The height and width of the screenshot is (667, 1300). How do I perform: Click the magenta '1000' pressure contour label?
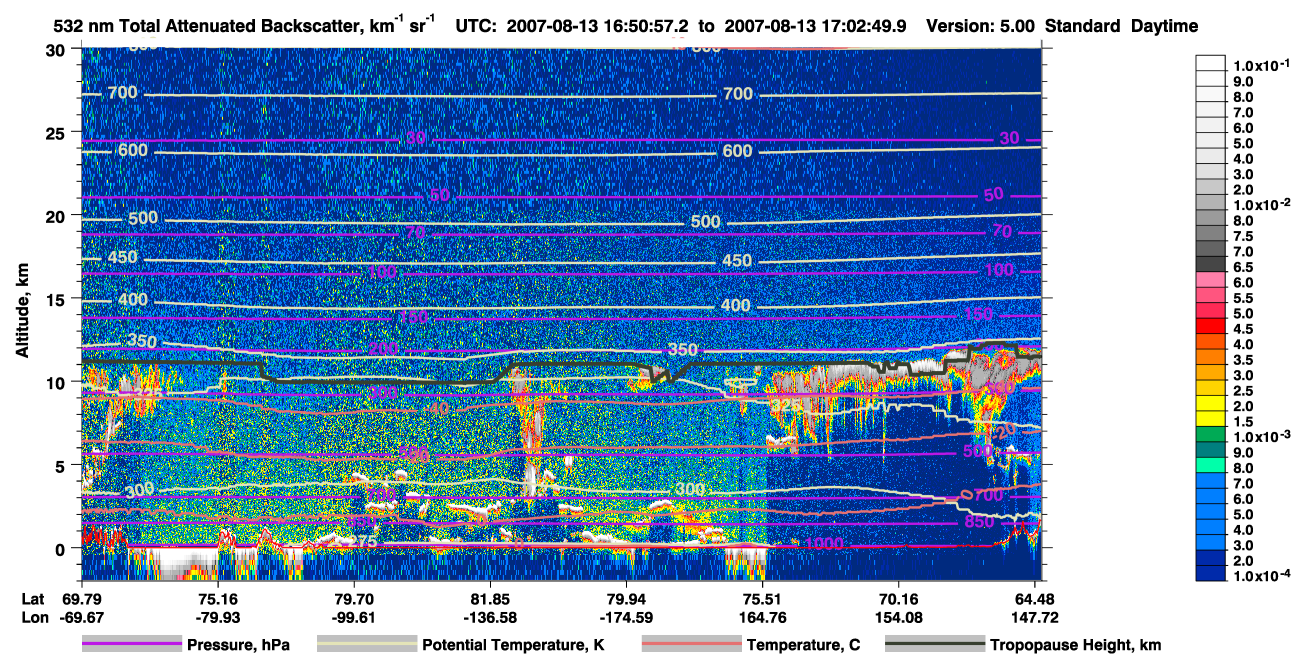(825, 543)
